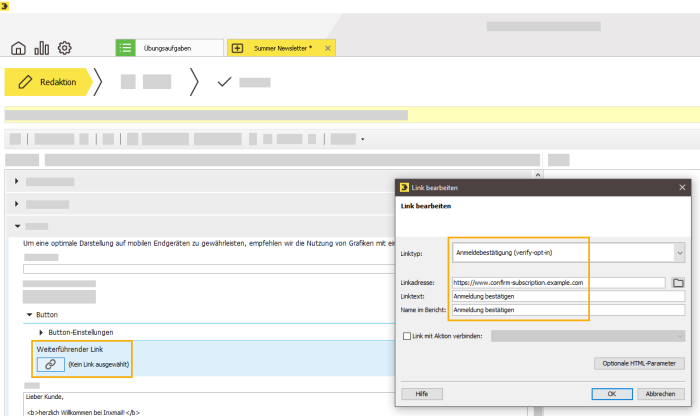
Task: Open the reports bar chart icon
Action: pos(42,48)
